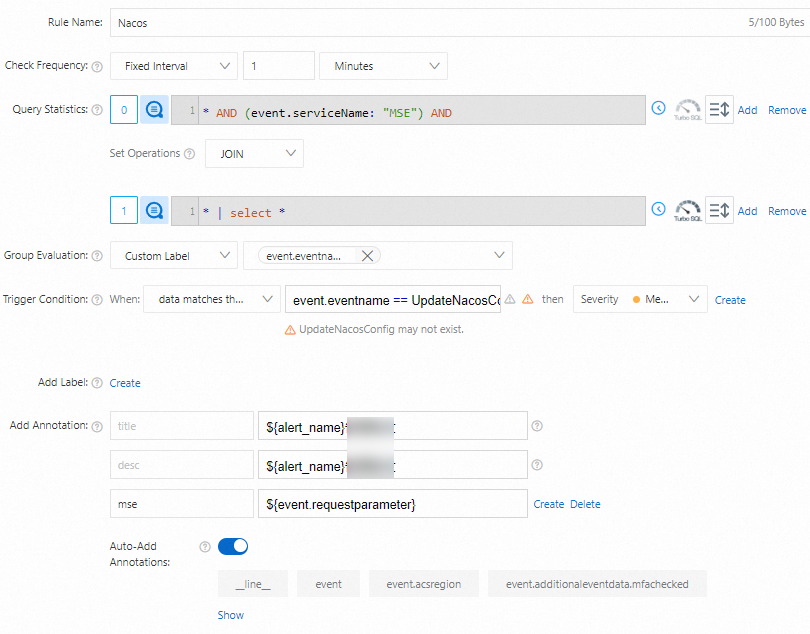The width and height of the screenshot is (810, 634).
Task: Click orange warning icon in trigger condition
Action: click(527, 299)
